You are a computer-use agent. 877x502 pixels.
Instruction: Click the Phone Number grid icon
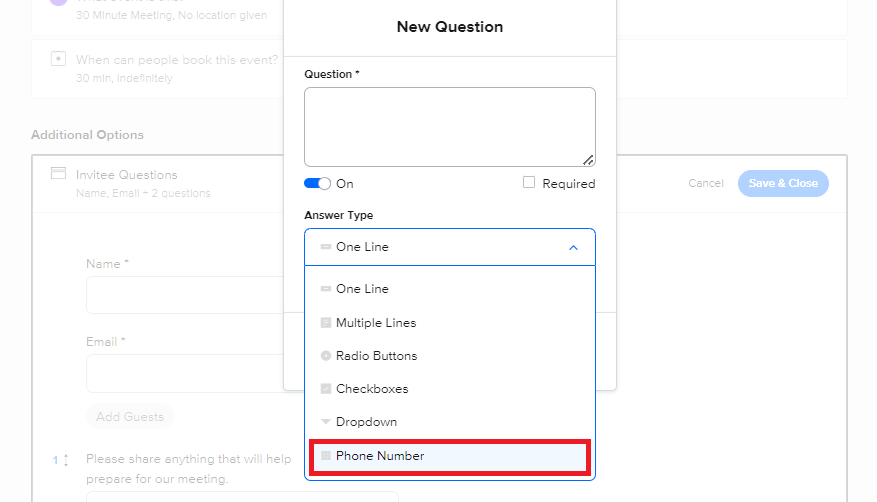coord(326,456)
